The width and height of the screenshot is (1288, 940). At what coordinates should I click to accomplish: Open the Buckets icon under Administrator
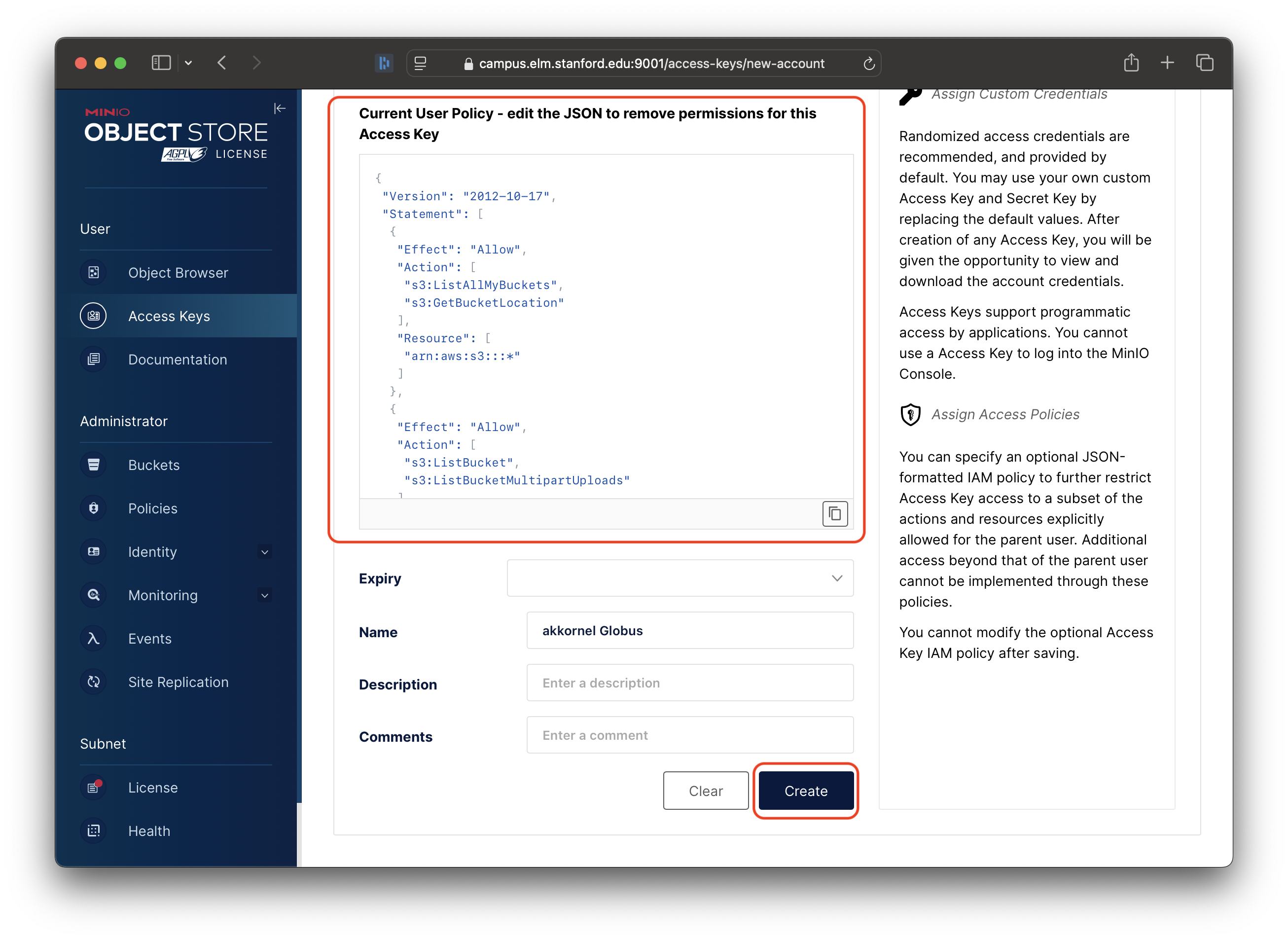click(93, 465)
